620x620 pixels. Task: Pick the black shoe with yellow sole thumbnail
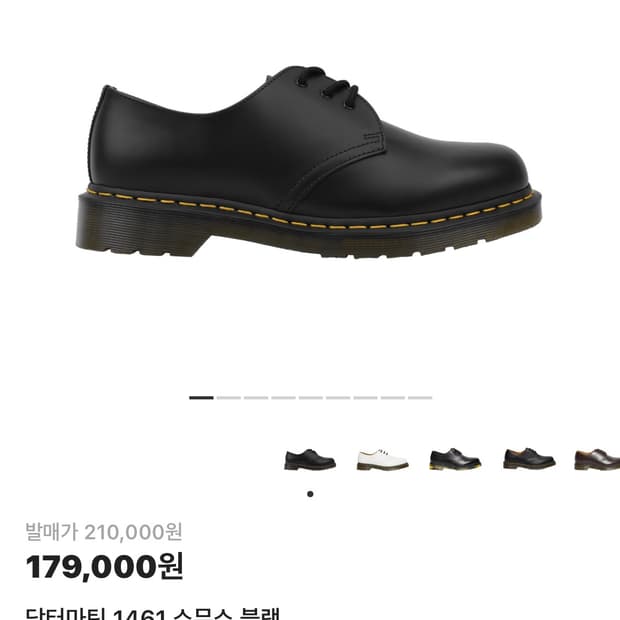(x=455, y=459)
